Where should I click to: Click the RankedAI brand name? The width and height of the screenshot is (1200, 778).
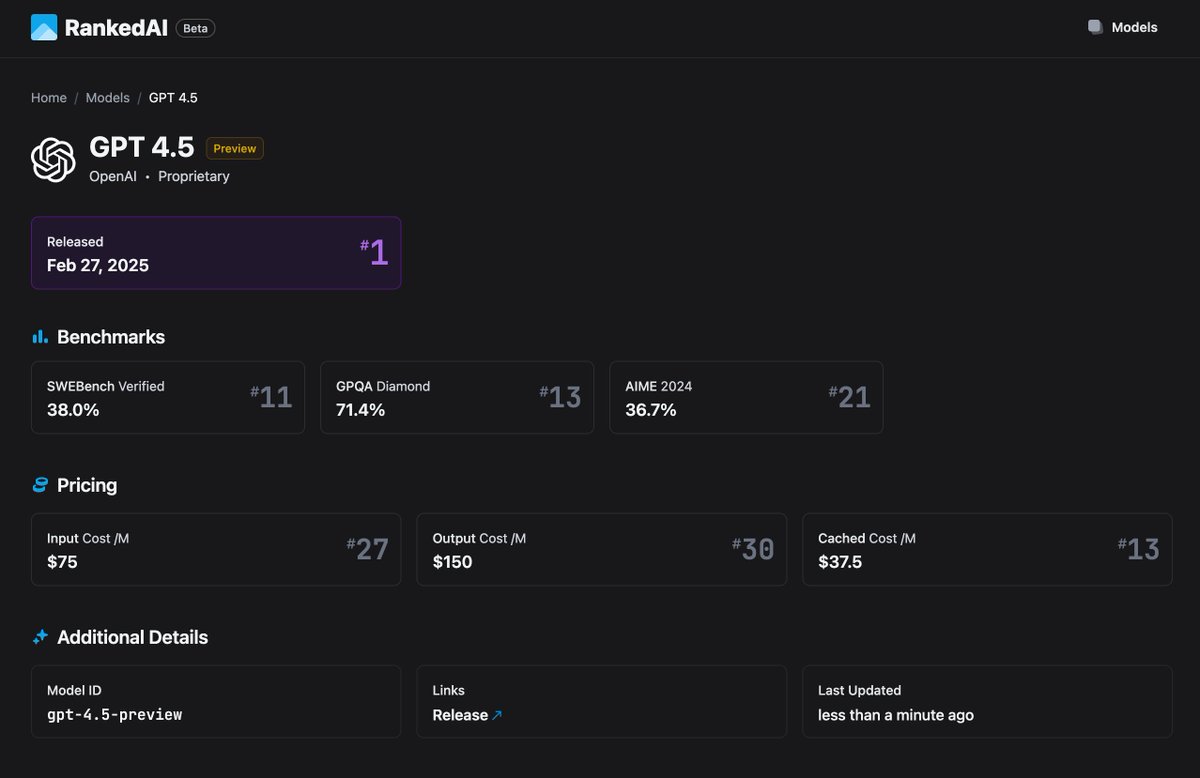117,28
